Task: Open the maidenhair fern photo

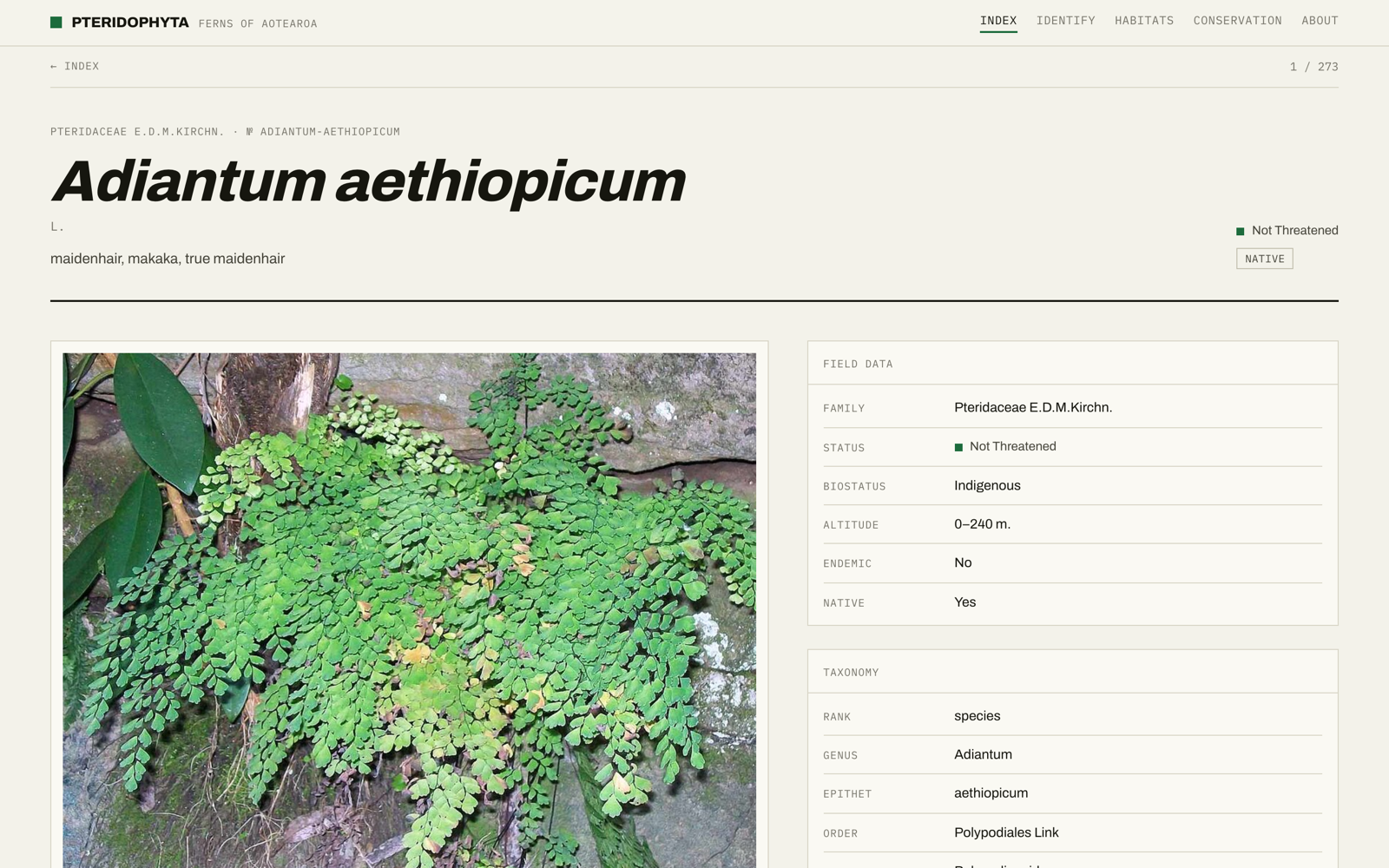Action: pyautogui.click(x=409, y=610)
